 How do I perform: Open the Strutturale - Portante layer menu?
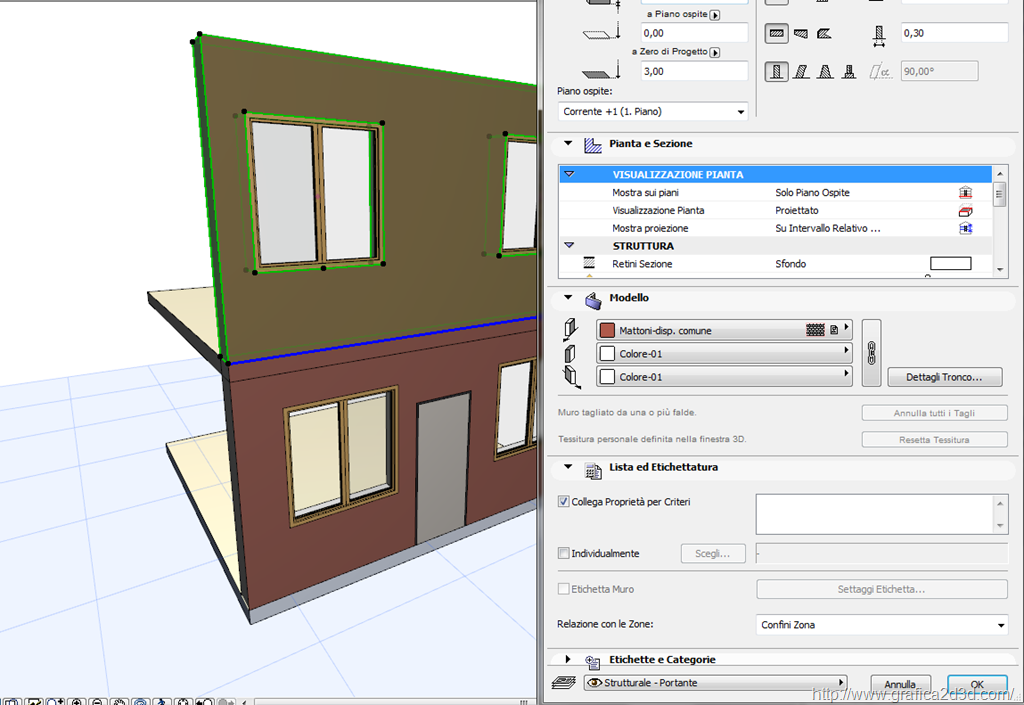click(x=714, y=683)
